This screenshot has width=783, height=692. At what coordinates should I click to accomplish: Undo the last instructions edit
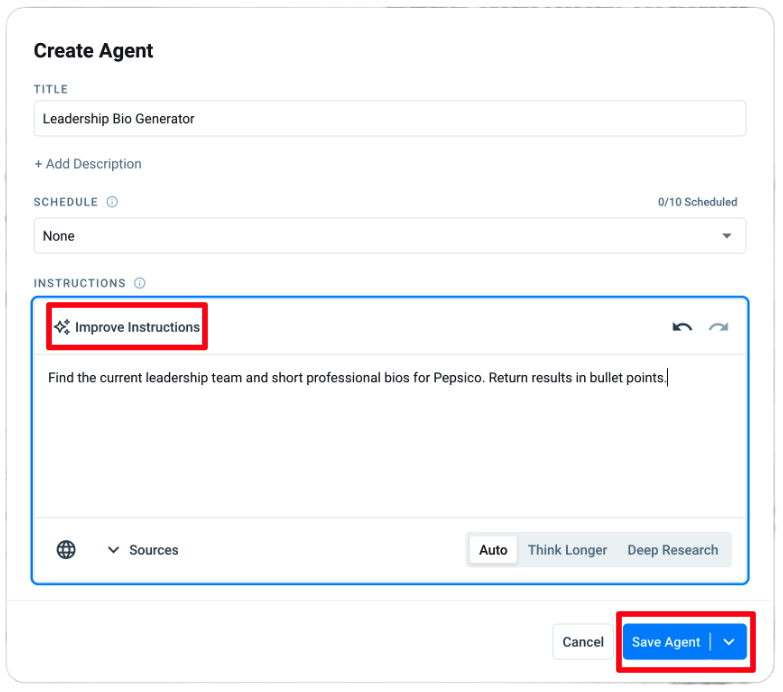tap(682, 327)
